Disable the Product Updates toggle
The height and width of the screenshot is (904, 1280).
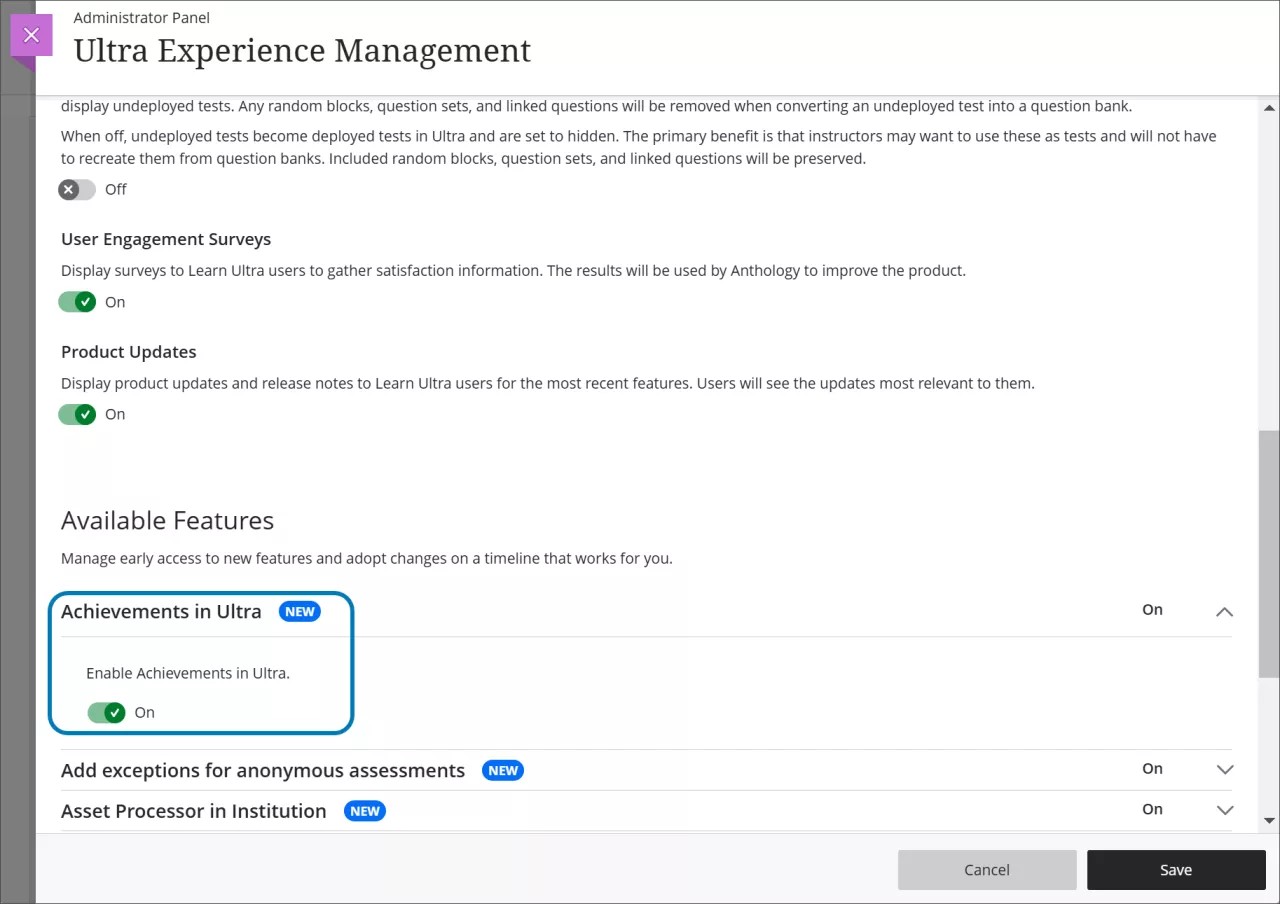[x=77, y=413]
